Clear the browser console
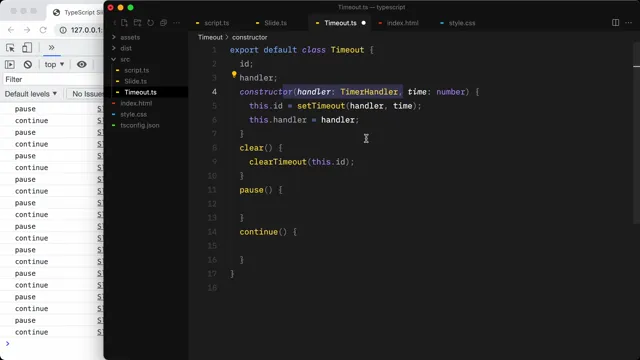The height and width of the screenshot is (360, 640). coord(28,64)
